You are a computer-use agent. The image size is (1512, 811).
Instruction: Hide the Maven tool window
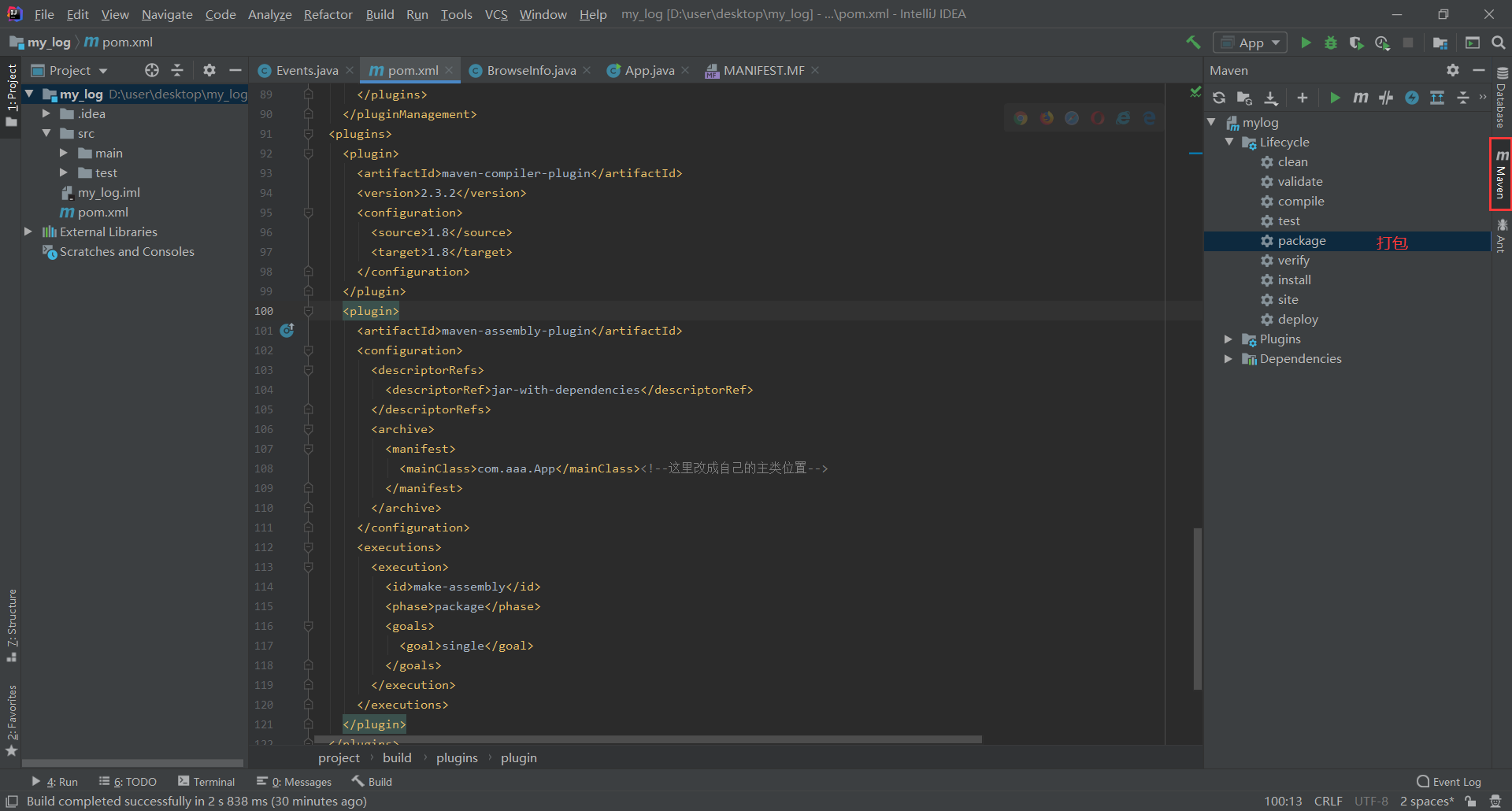click(1479, 70)
